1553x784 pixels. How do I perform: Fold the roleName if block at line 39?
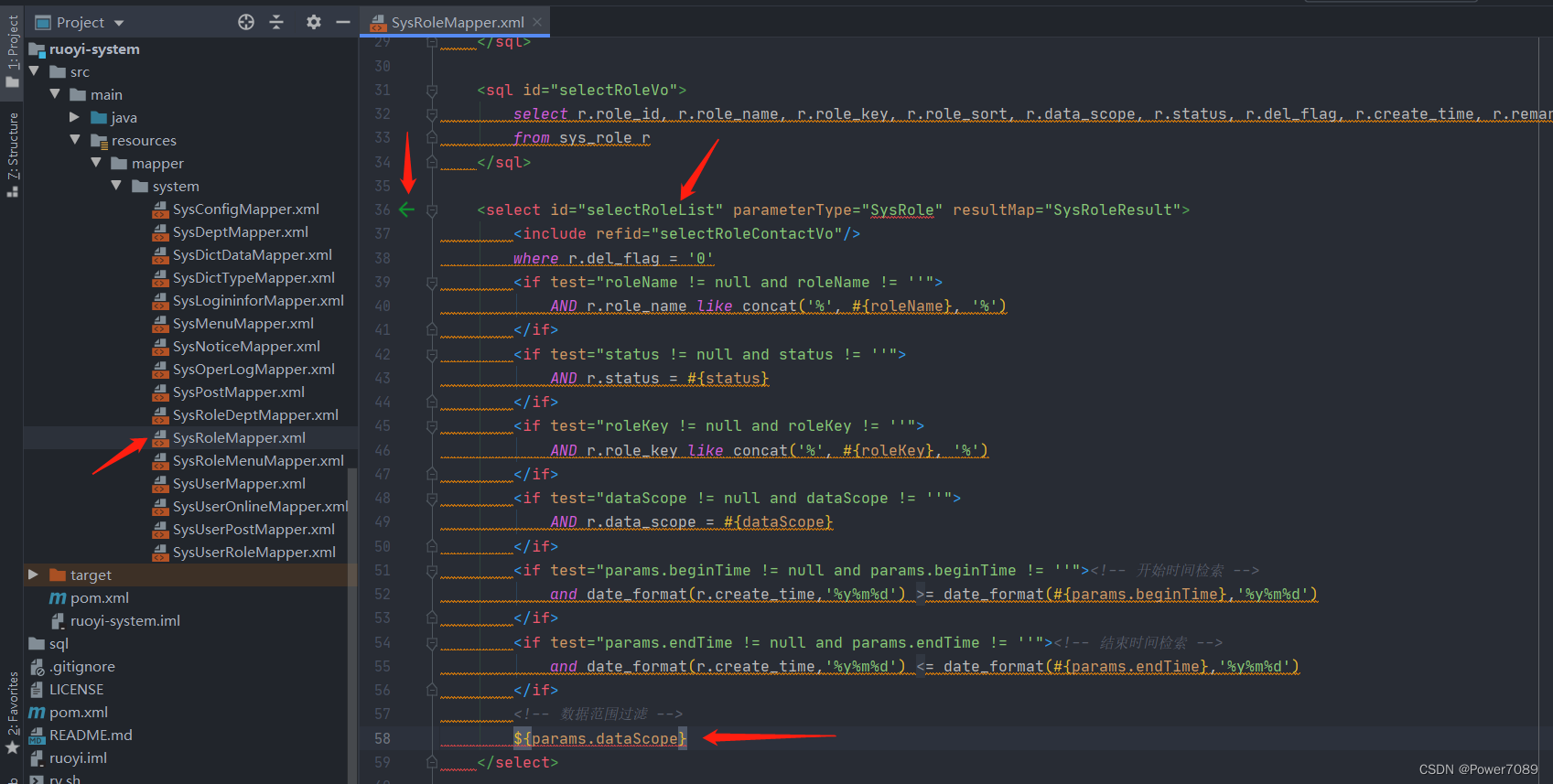pos(432,283)
